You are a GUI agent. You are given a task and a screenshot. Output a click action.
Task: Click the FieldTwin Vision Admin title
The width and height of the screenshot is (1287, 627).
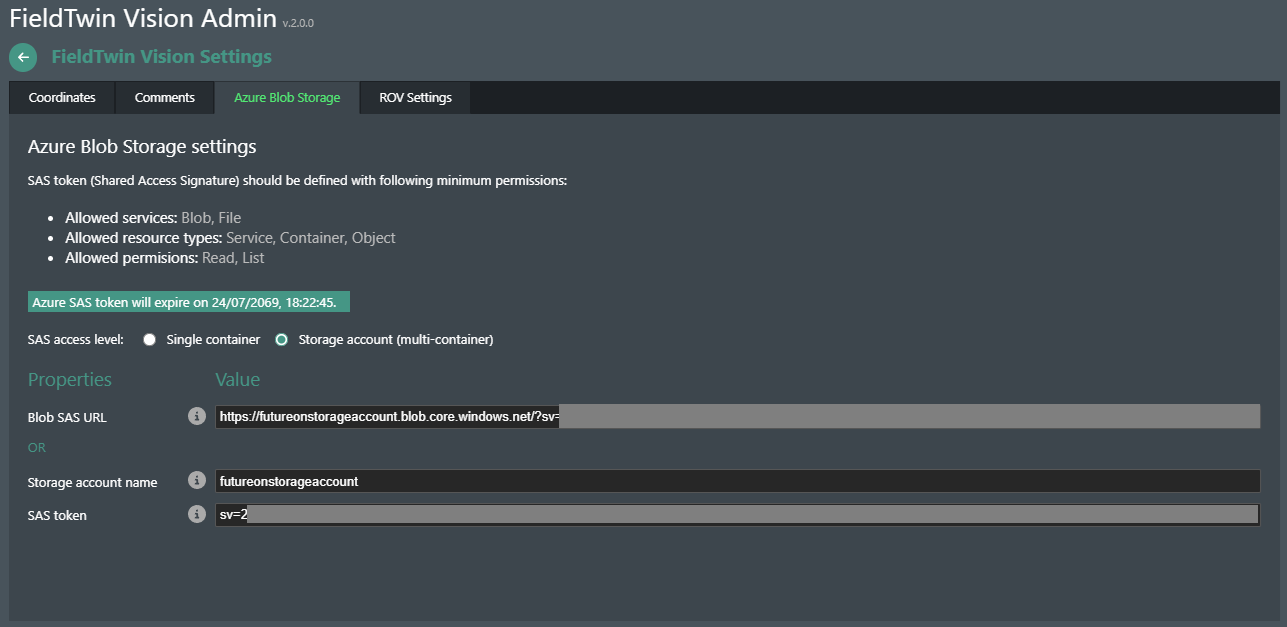pos(143,17)
